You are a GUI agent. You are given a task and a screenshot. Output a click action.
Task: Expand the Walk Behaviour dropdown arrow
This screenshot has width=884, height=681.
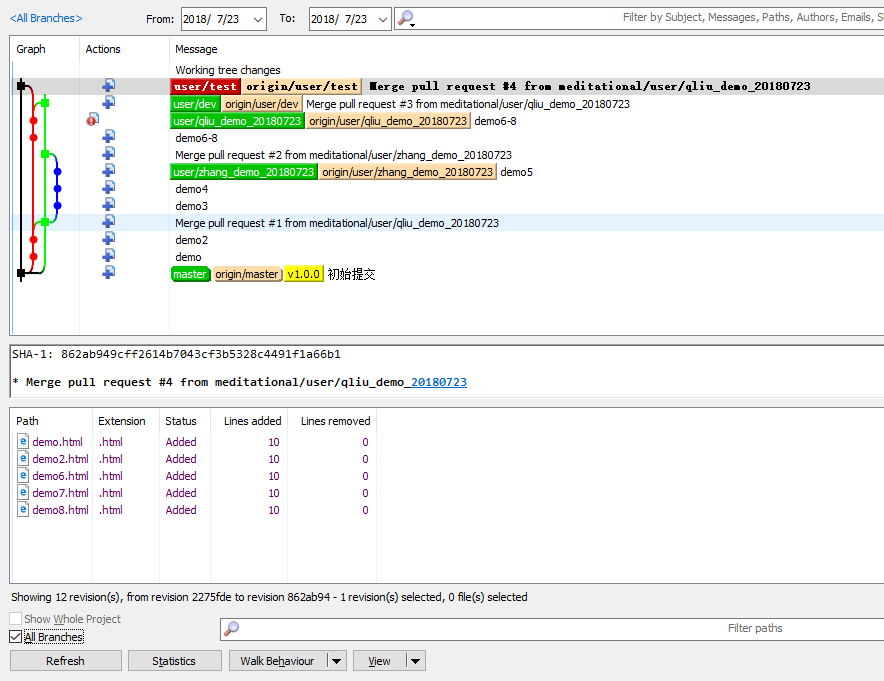(336, 661)
